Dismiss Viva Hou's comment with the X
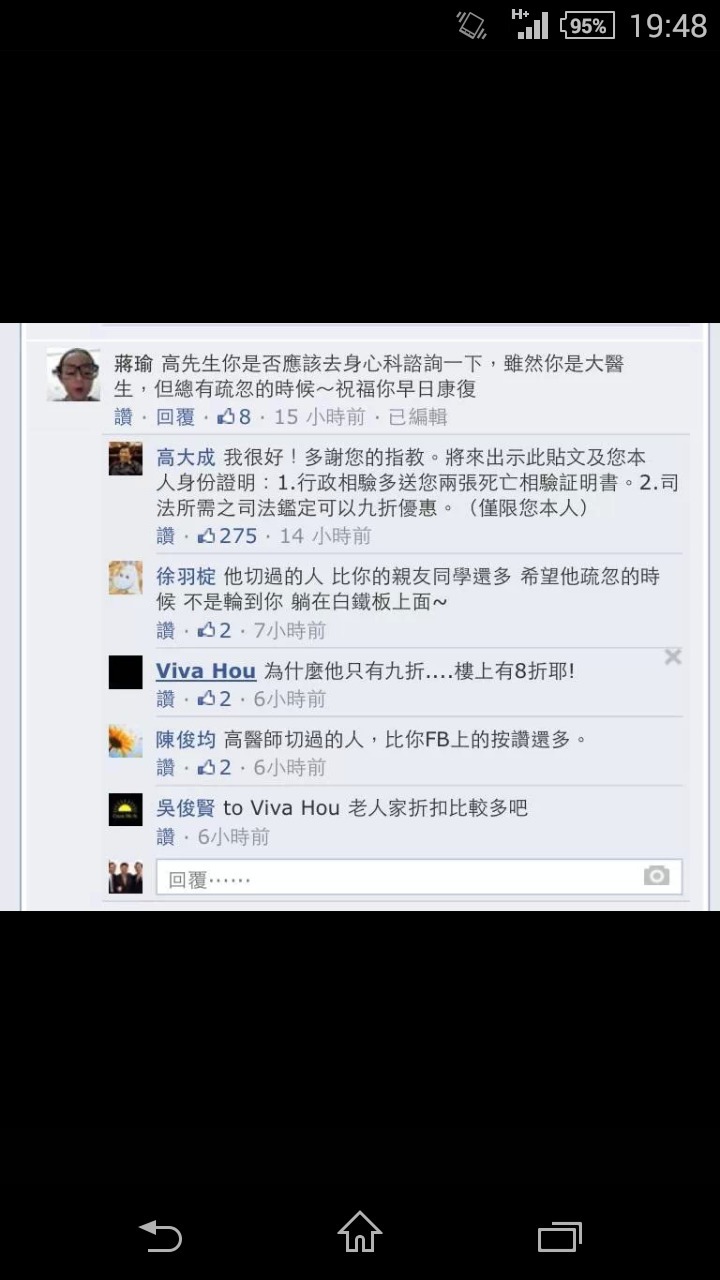720x1280 pixels. [x=673, y=657]
